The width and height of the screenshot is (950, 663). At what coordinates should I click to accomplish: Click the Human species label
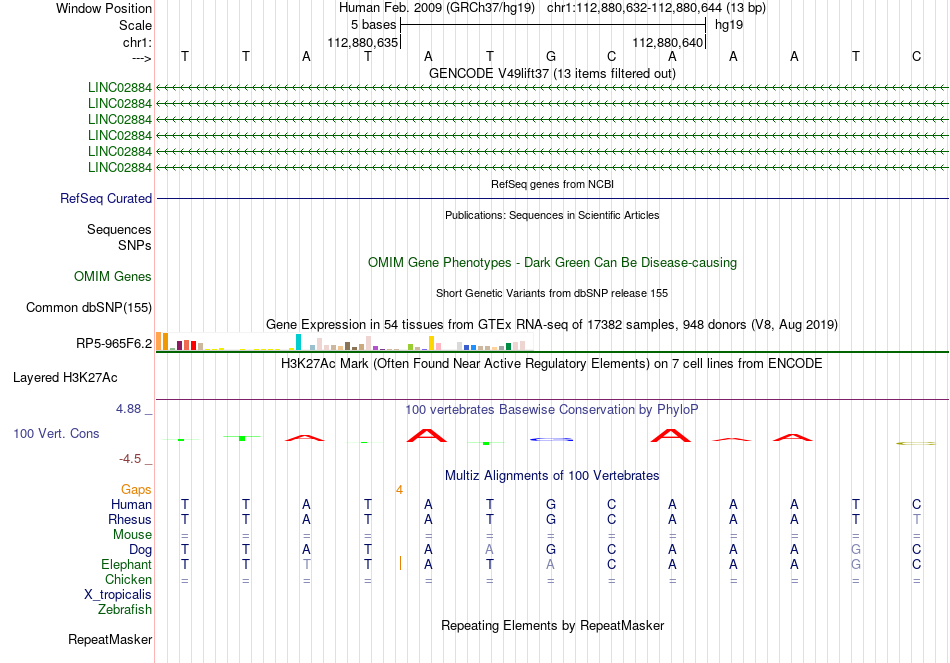131,504
